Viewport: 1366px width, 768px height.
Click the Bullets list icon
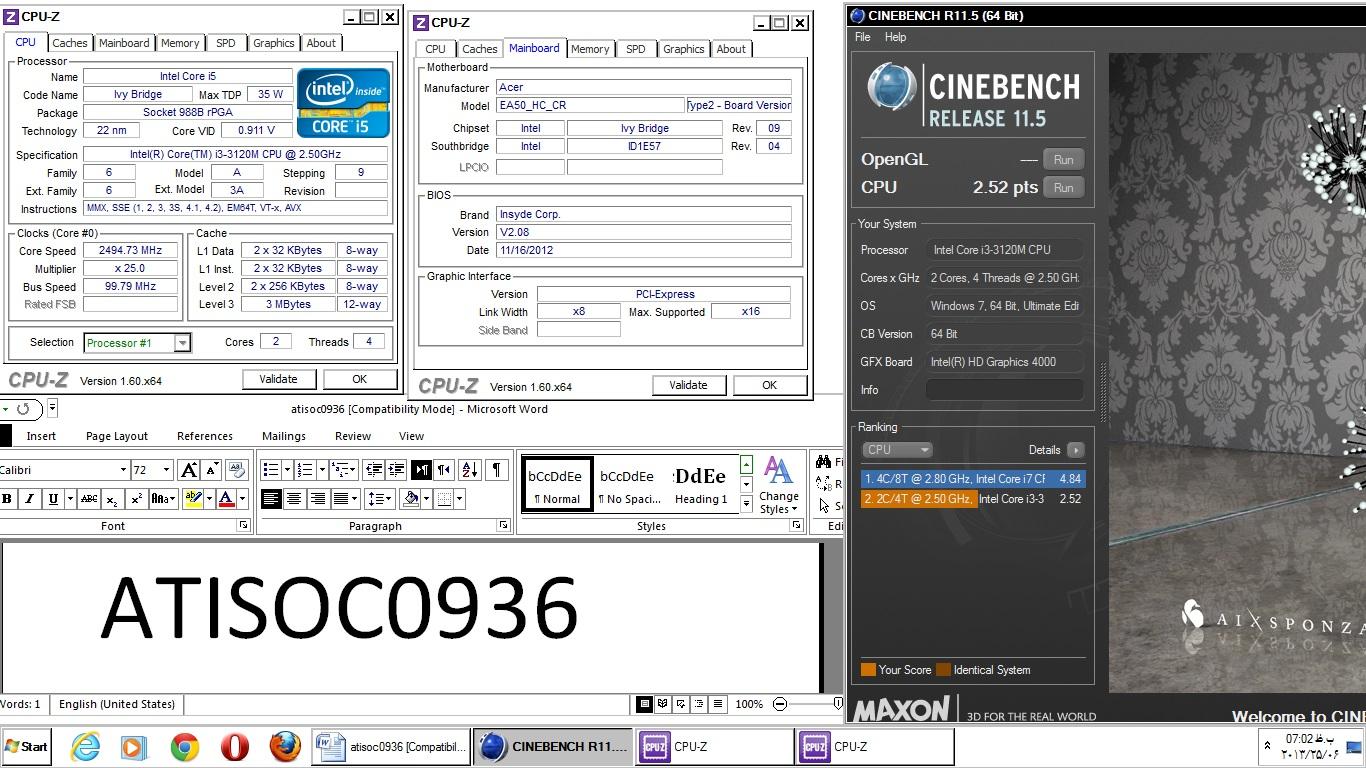[270, 469]
